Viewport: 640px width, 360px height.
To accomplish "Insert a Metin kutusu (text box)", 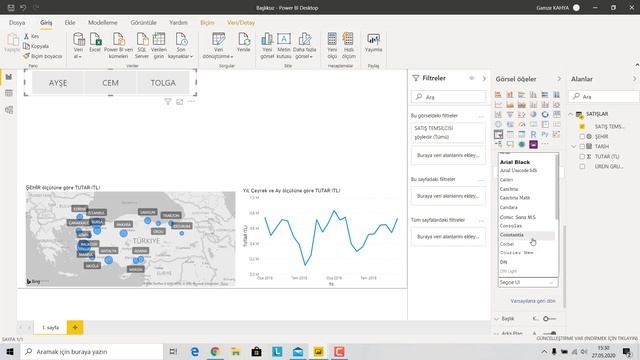I will 284,40.
